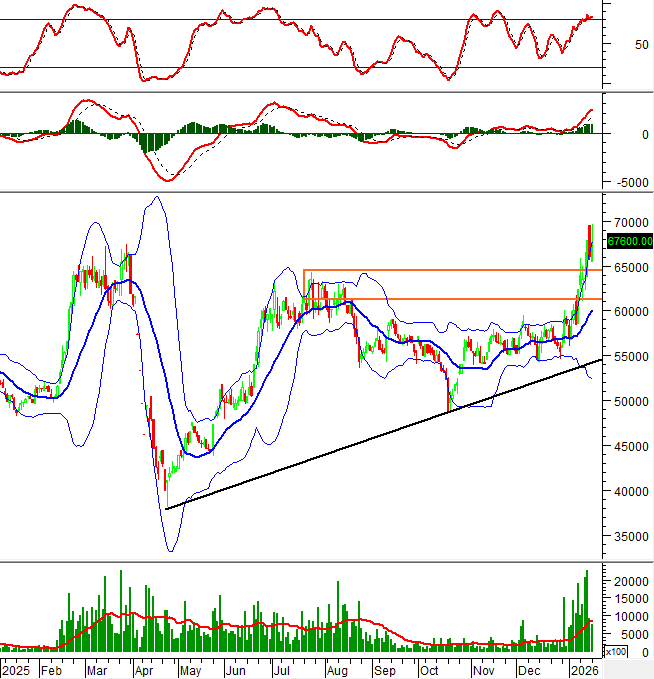Click the Apr month label
The width and height of the screenshot is (654, 679).
[144, 669]
